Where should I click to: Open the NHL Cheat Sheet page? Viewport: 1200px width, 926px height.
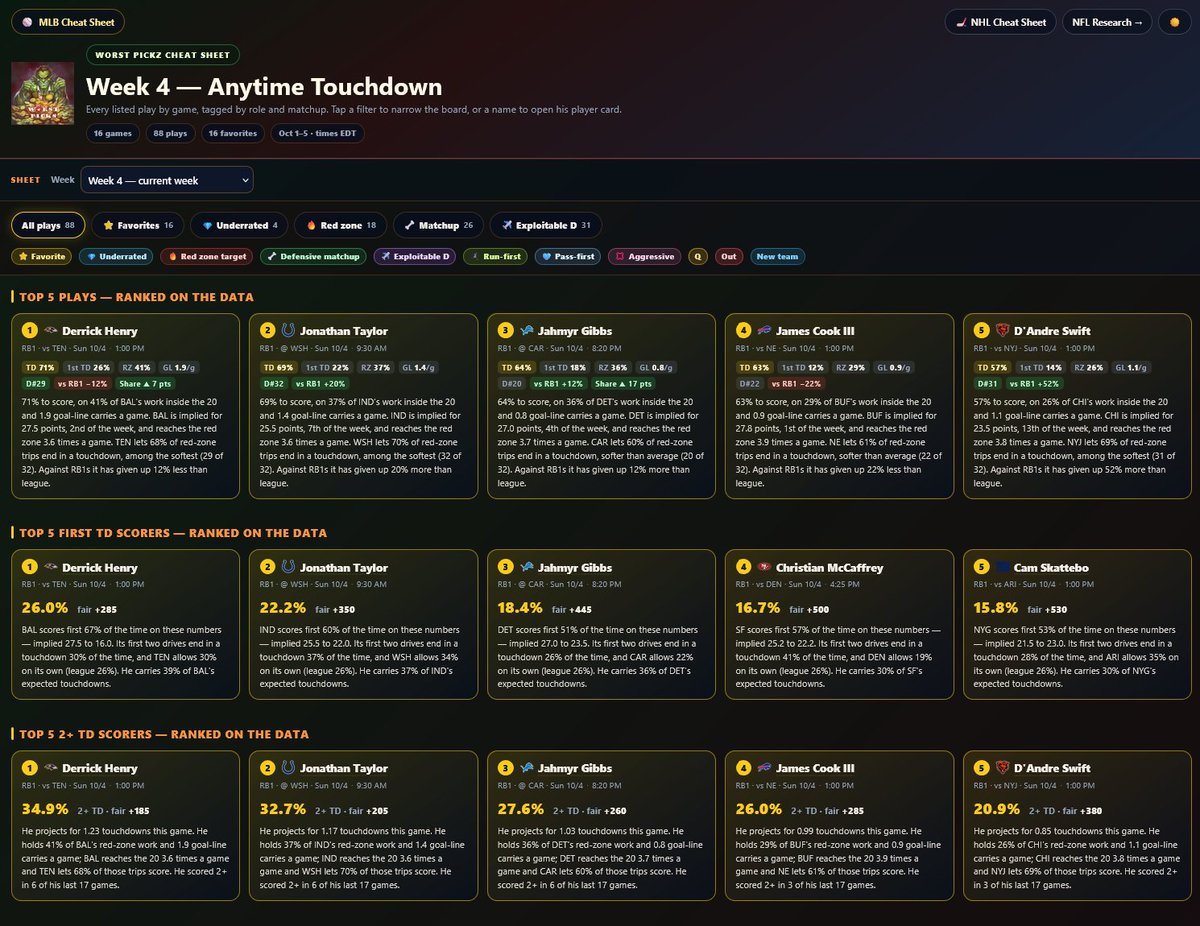[1000, 22]
